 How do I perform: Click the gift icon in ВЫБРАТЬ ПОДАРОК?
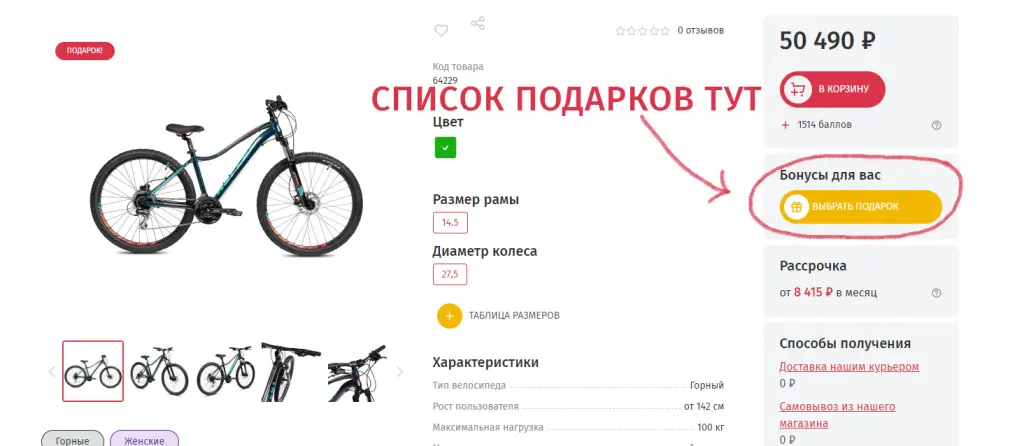tap(795, 206)
